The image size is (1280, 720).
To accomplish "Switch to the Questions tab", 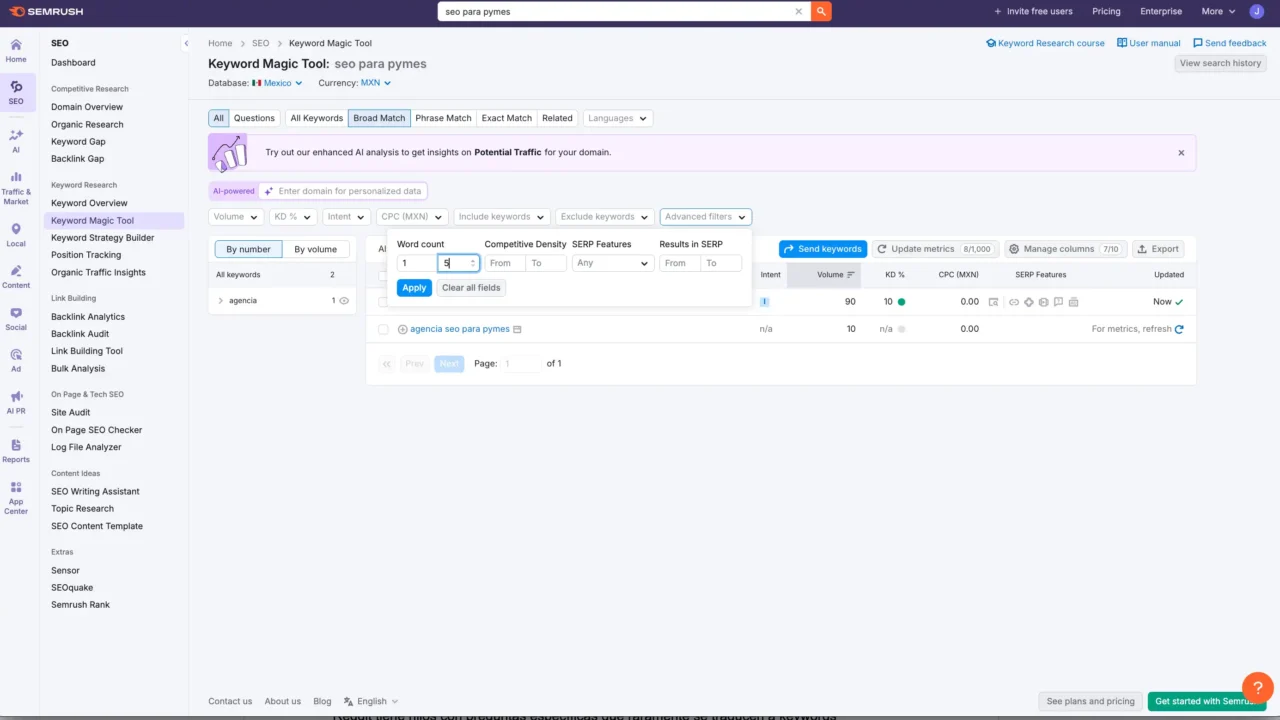I will pyautogui.click(x=254, y=118).
